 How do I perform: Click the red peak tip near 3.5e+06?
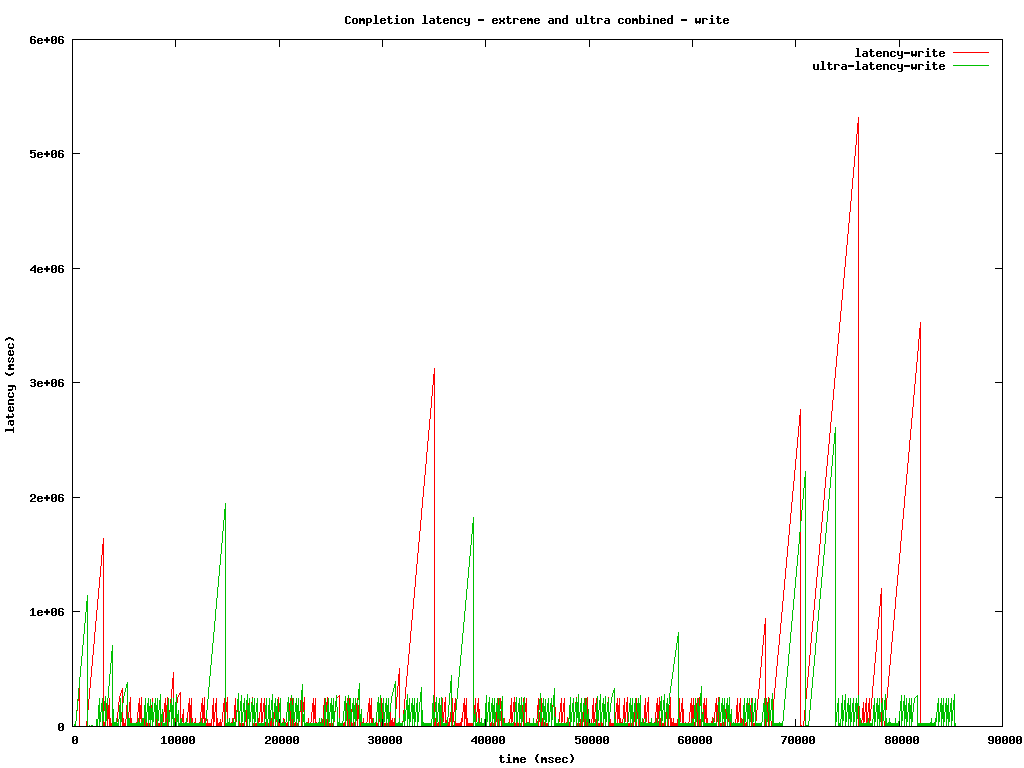tap(920, 323)
